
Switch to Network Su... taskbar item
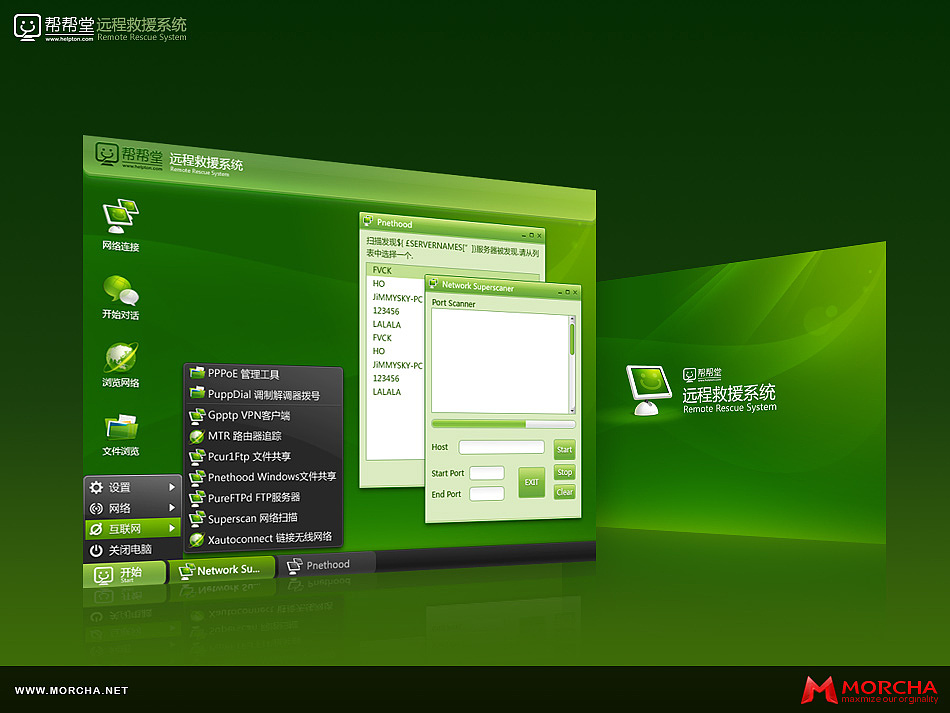222,570
